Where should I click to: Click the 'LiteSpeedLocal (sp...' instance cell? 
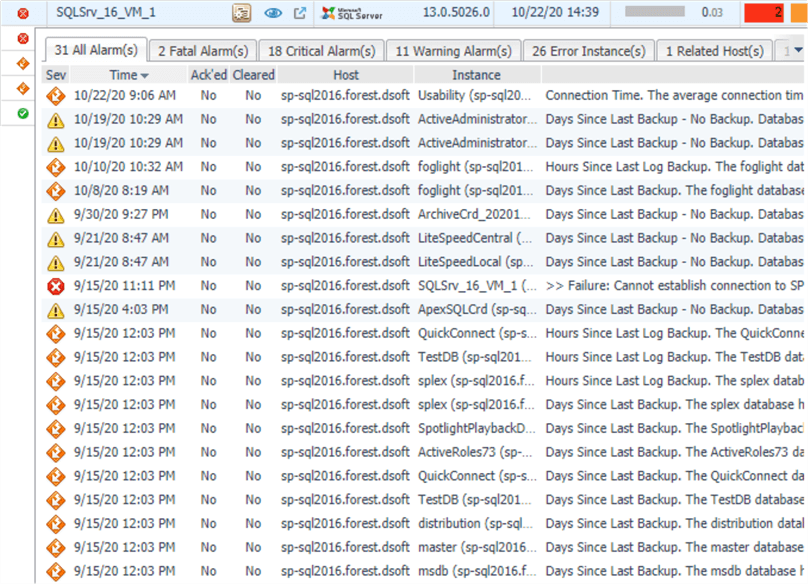[x=476, y=262]
